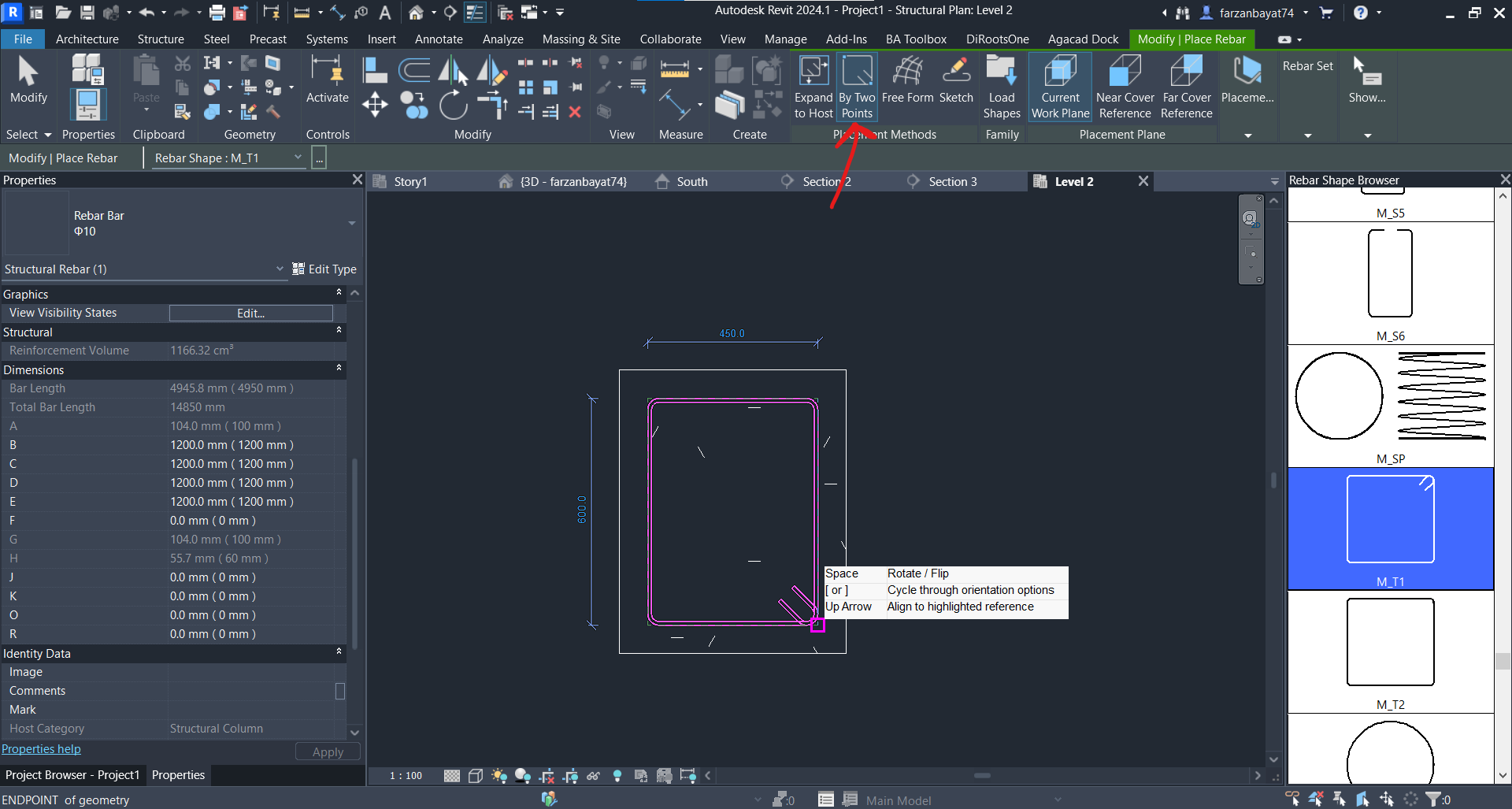1512x809 pixels.
Task: Select the M_T2 rebar shape thumbnail
Action: click(x=1390, y=642)
